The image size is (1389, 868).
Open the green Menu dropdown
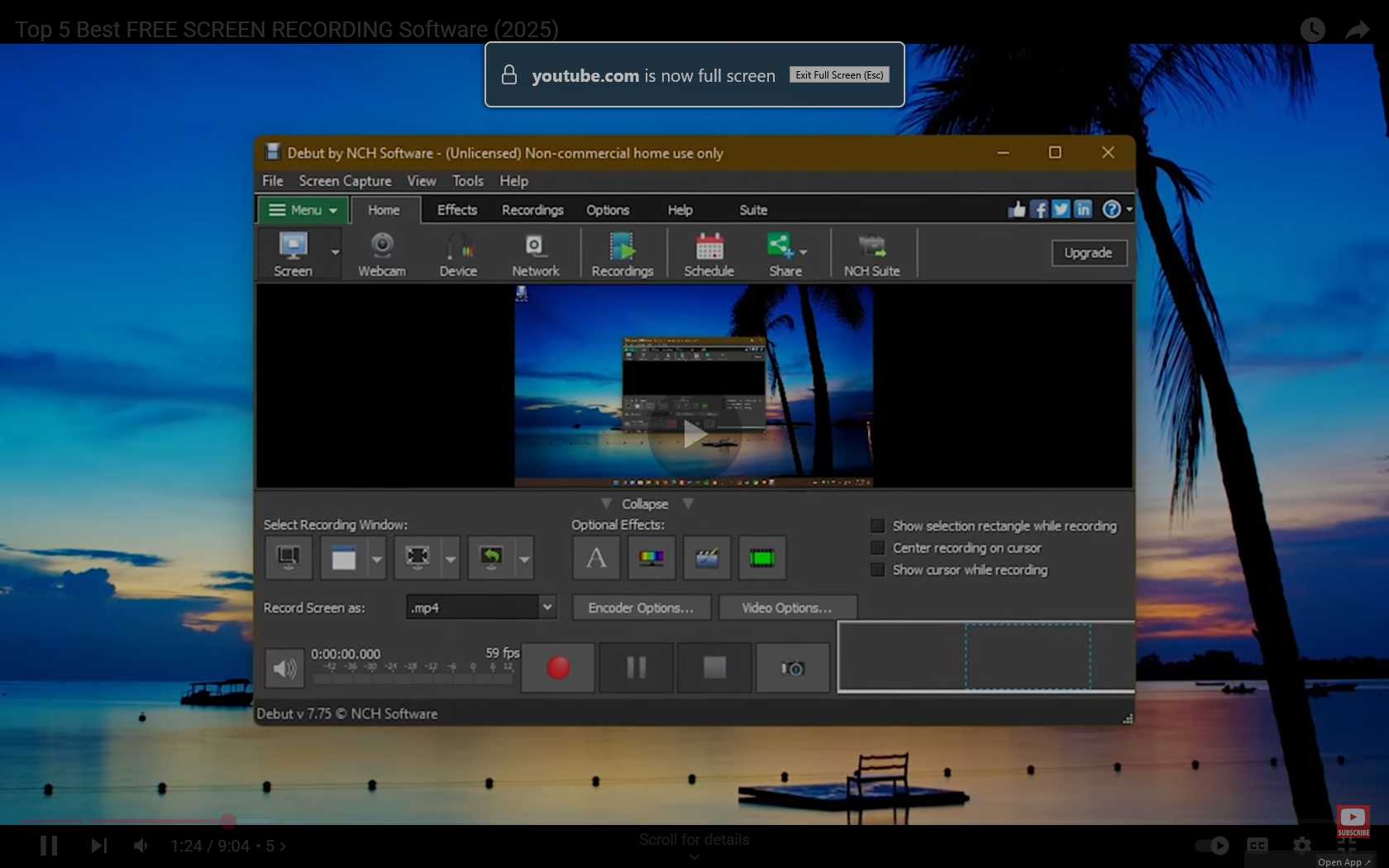(303, 210)
